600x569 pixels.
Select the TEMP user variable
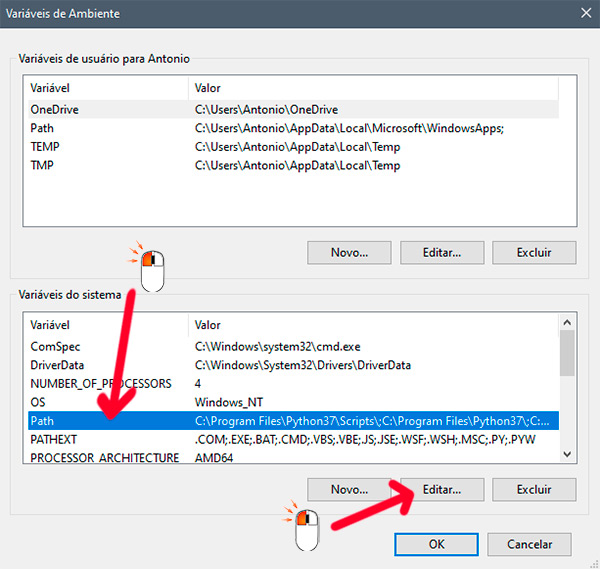click(293, 147)
